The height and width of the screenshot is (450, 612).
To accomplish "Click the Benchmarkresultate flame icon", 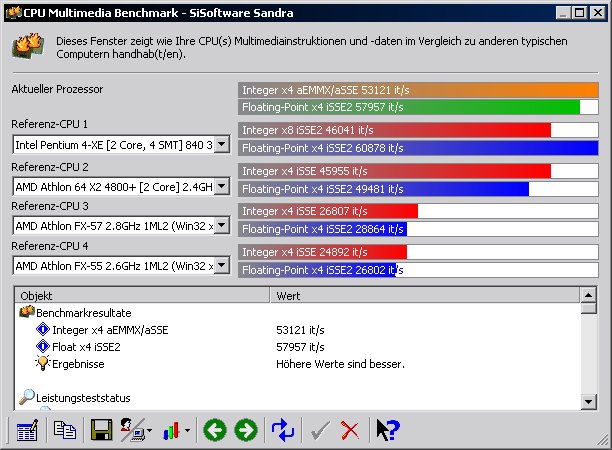I will [27, 312].
